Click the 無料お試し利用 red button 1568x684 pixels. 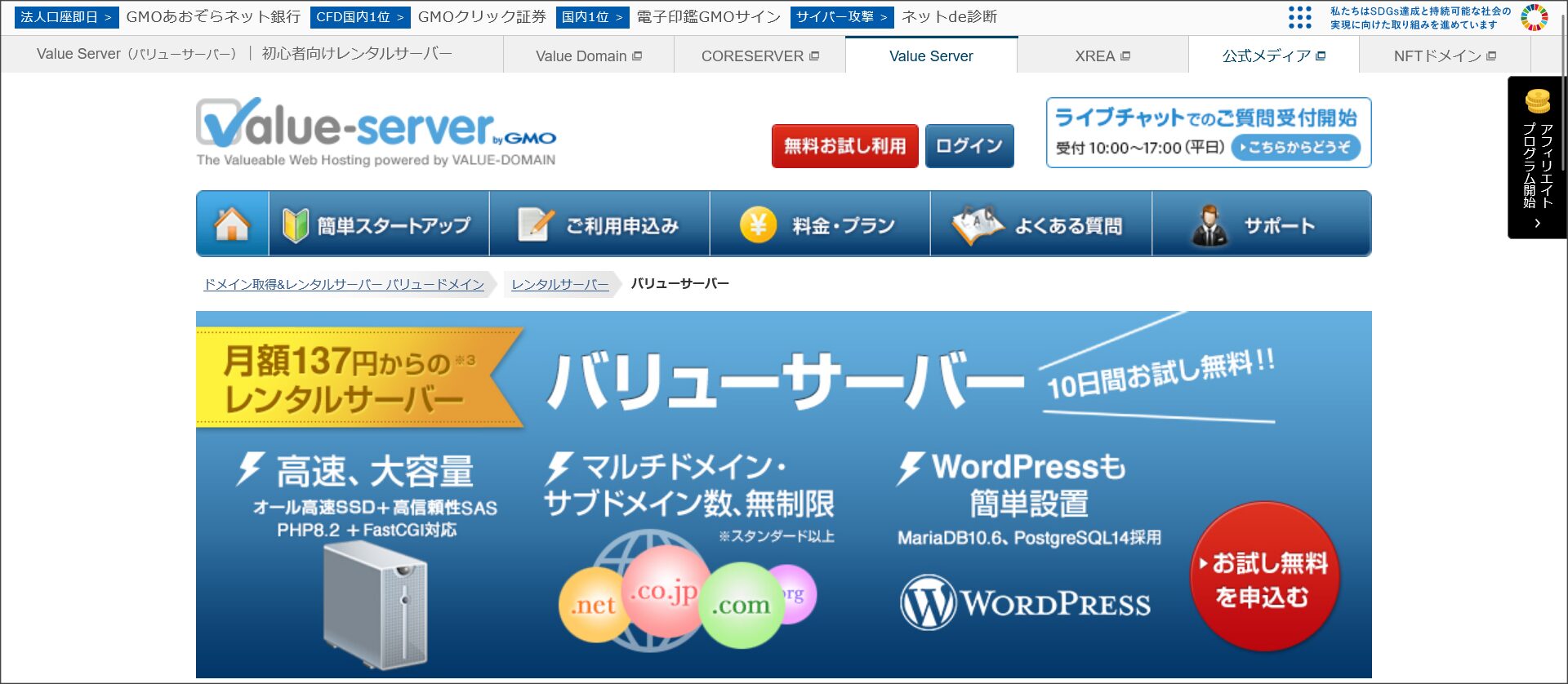click(x=845, y=146)
